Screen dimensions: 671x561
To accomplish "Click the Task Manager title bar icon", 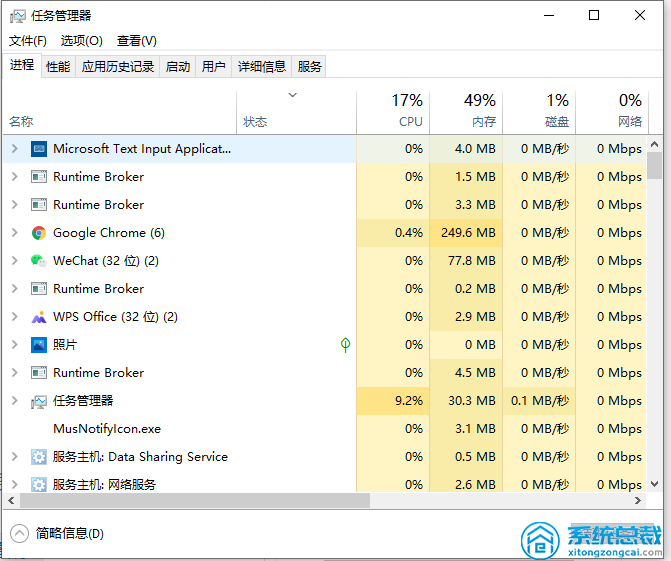I will 18,16.
